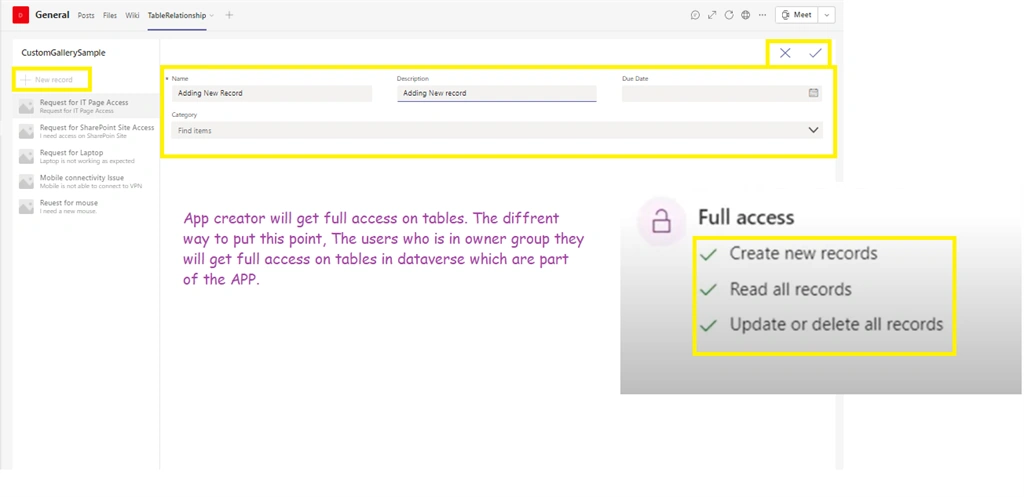The image size is (1024, 497).
Task: Open more options ellipsis in top bar
Action: (762, 15)
